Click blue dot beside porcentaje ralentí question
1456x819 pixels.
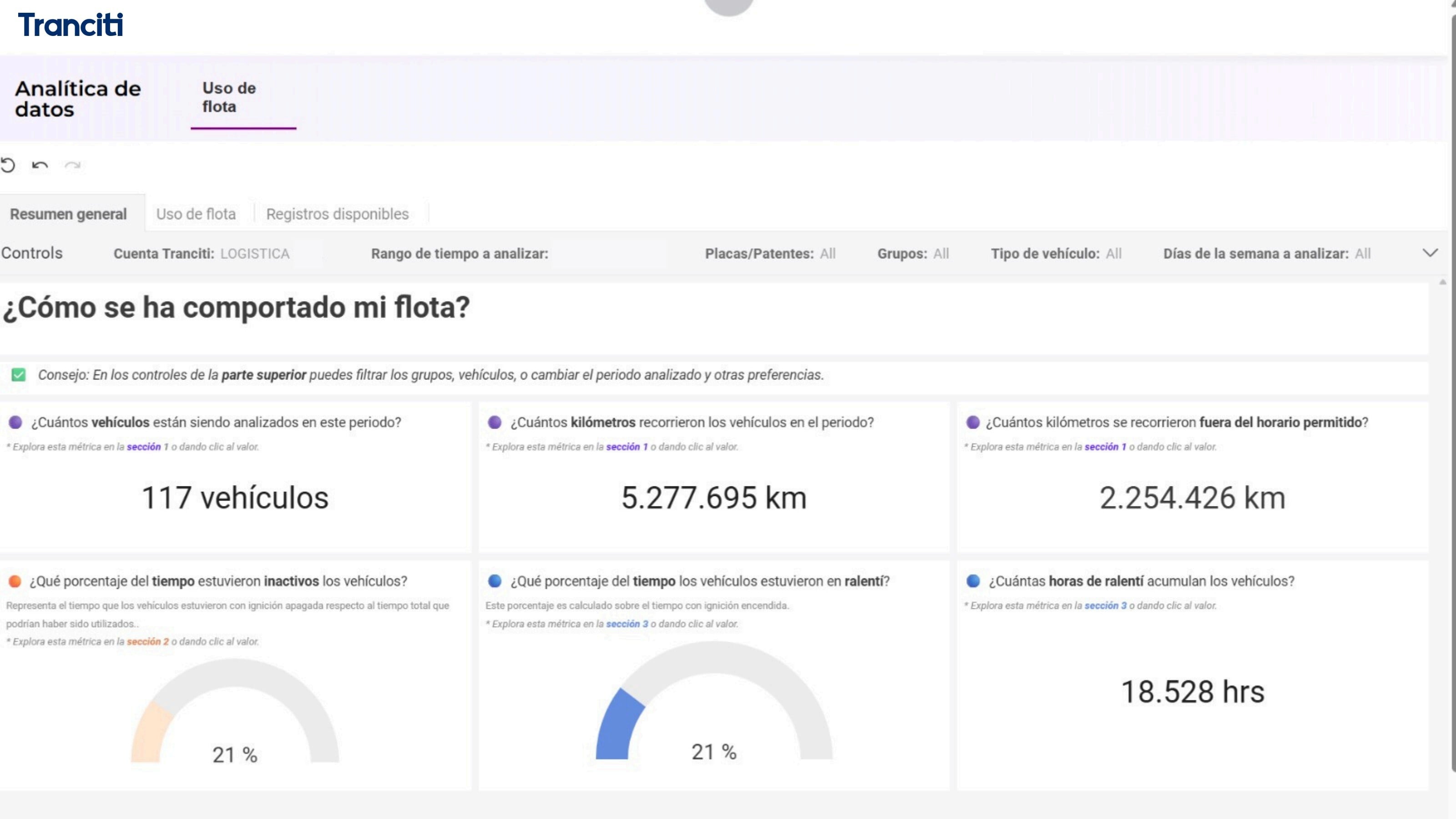tap(495, 581)
